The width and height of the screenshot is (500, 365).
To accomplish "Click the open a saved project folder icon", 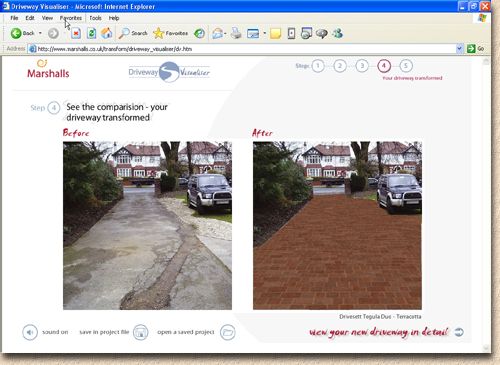I will pyautogui.click(x=228, y=332).
